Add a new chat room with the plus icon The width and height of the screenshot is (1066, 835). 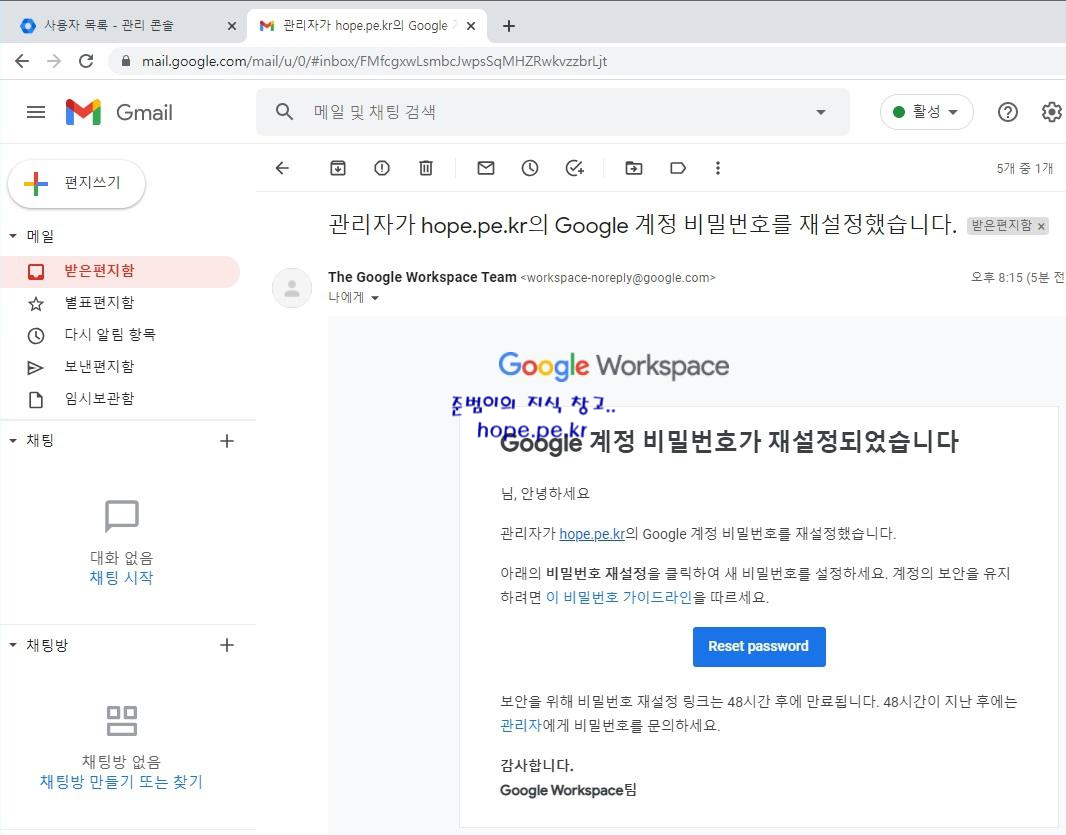(227, 645)
